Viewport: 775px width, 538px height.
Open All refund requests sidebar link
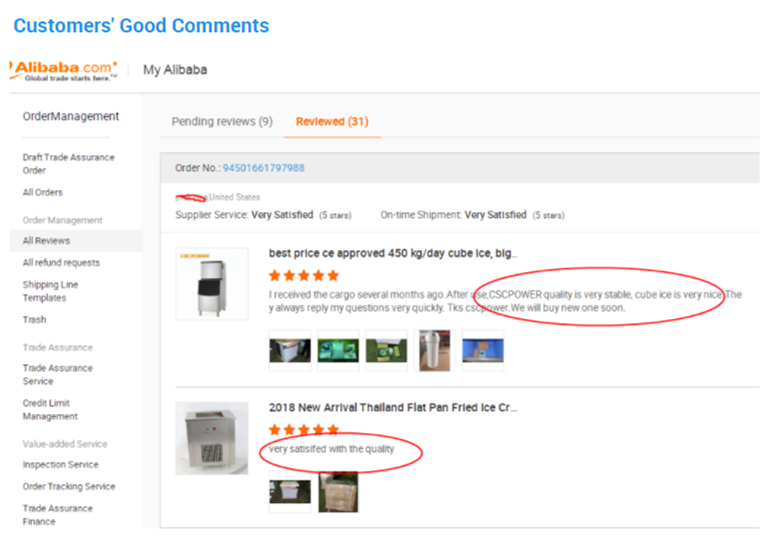(x=61, y=263)
